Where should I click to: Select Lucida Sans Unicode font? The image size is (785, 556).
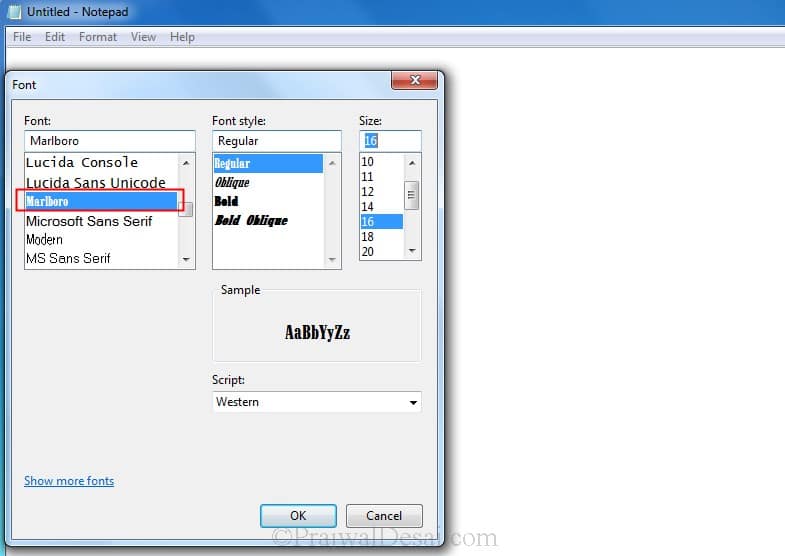pos(101,182)
